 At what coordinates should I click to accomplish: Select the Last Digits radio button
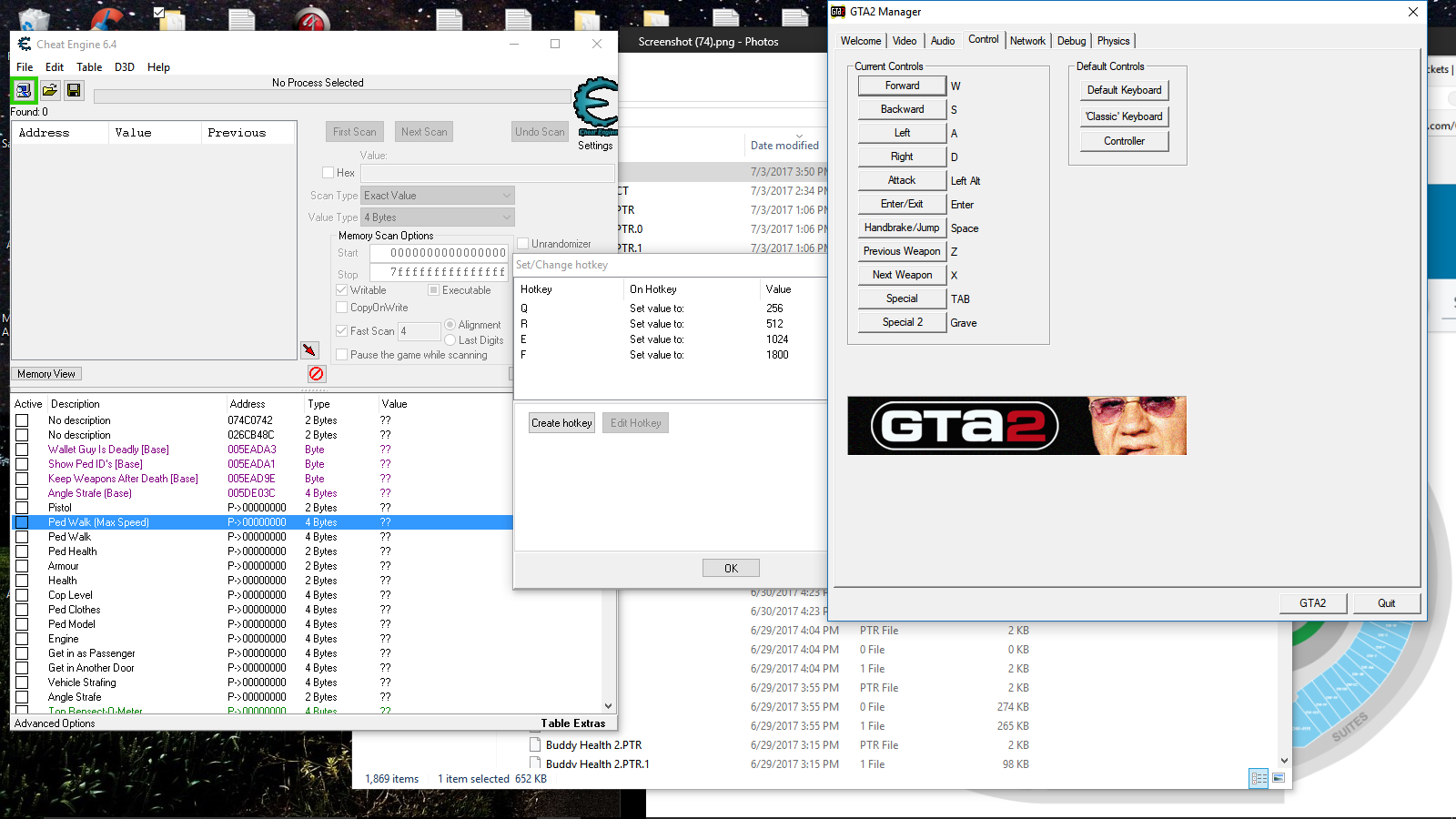(450, 340)
